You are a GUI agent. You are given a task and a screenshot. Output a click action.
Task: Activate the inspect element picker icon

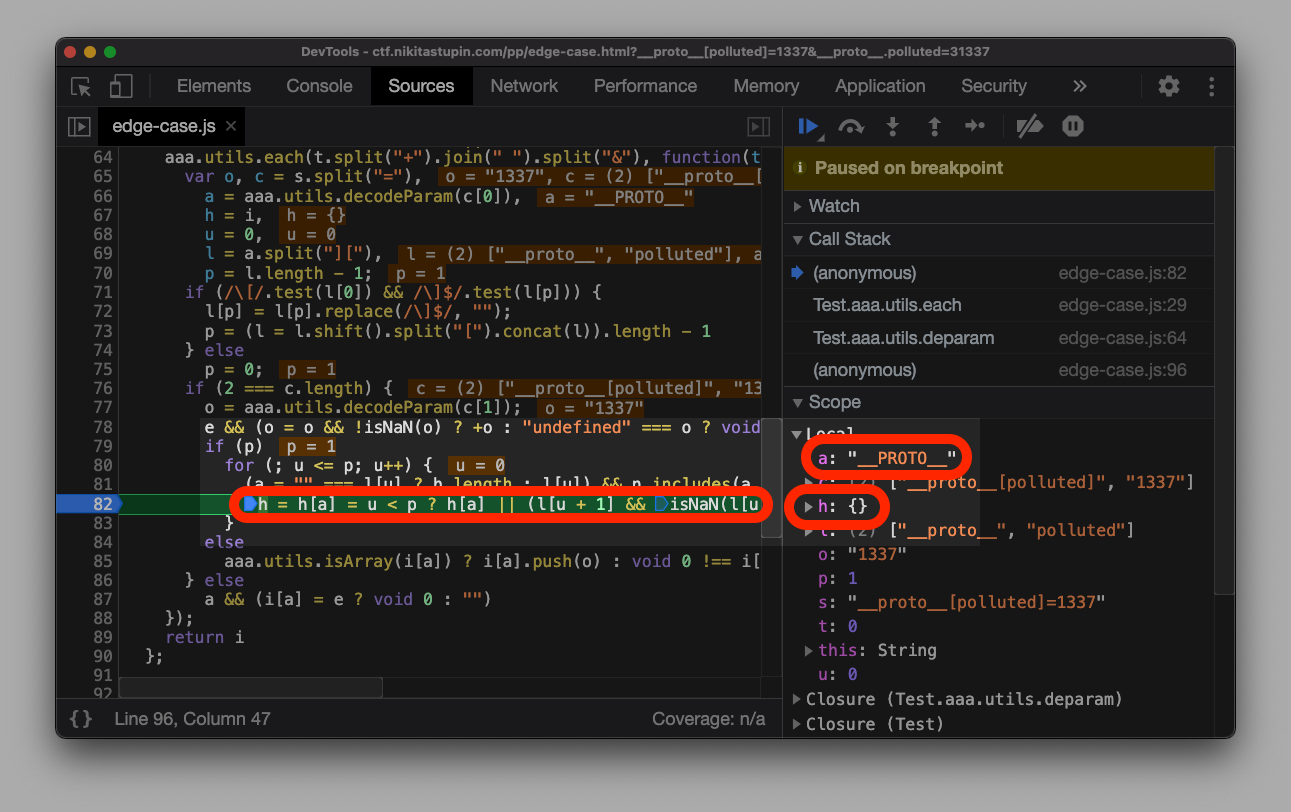(82, 87)
